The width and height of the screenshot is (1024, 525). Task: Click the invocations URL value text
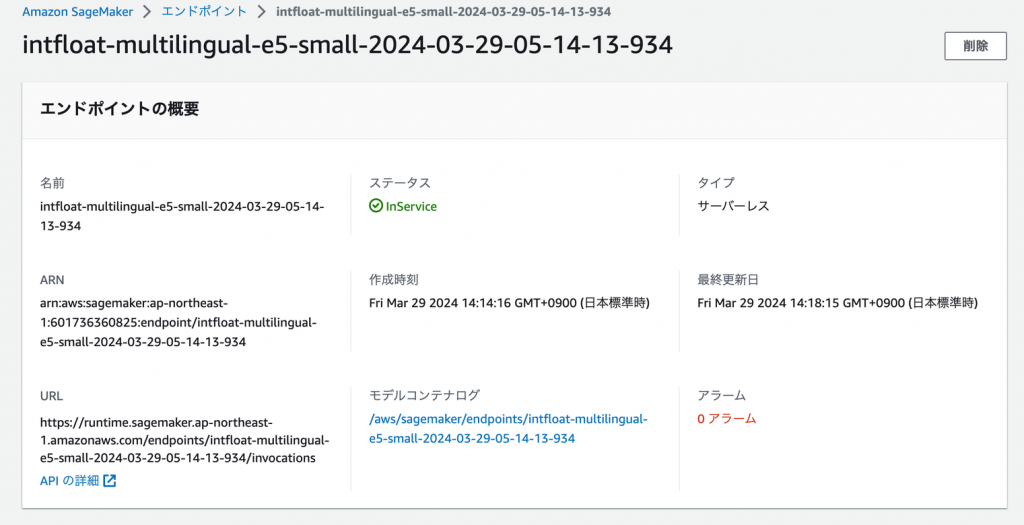coord(185,440)
